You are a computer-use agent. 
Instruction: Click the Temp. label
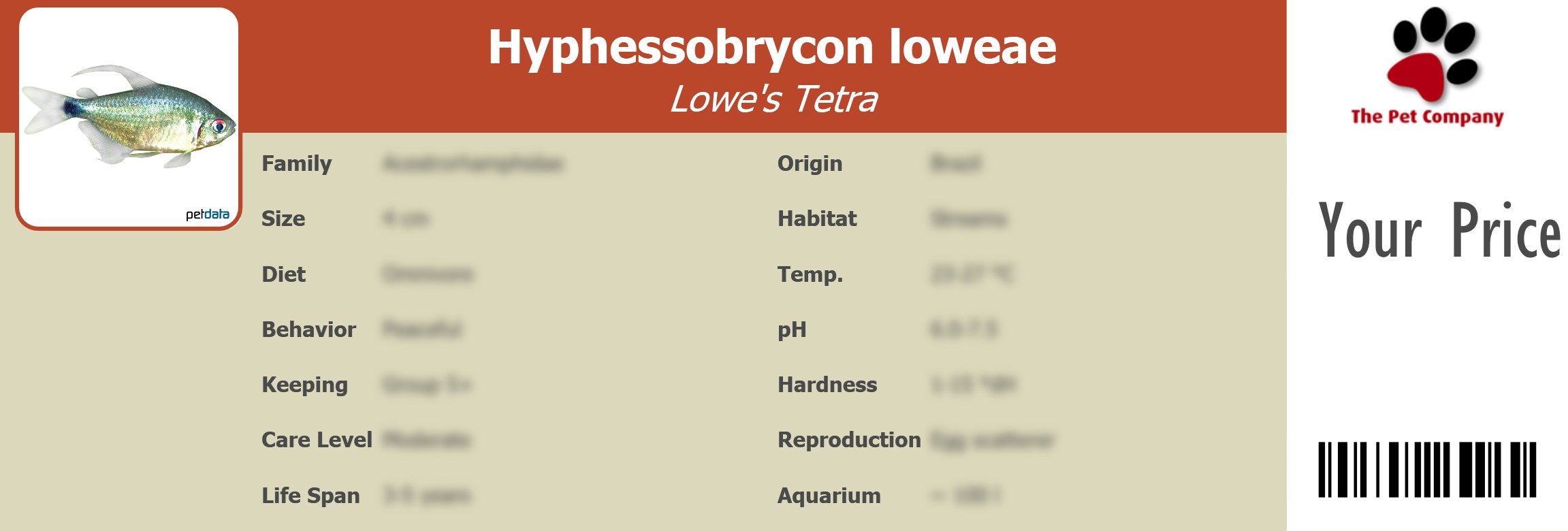coord(810,274)
